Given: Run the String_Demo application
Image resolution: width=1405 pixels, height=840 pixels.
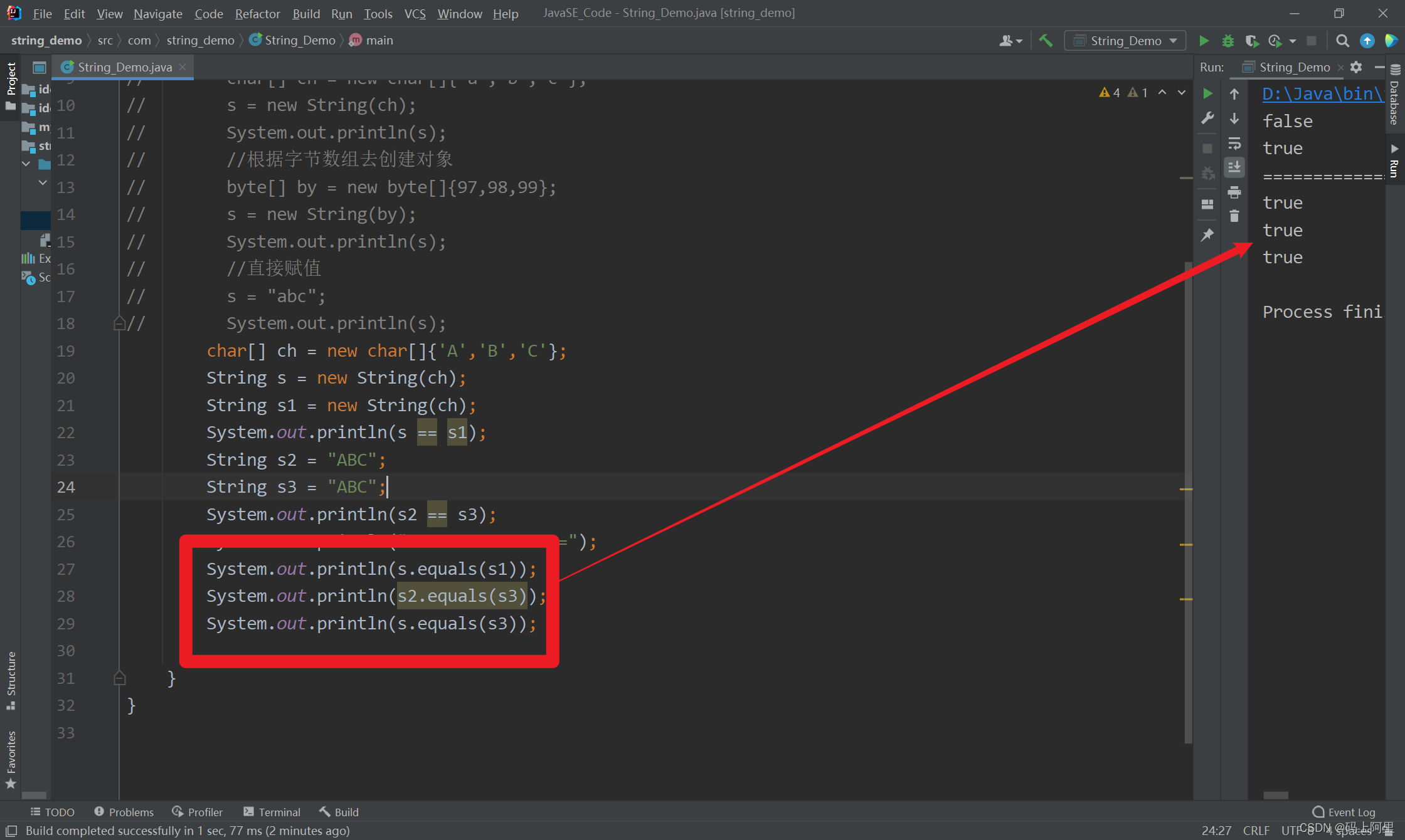Looking at the screenshot, I should pyautogui.click(x=1204, y=40).
